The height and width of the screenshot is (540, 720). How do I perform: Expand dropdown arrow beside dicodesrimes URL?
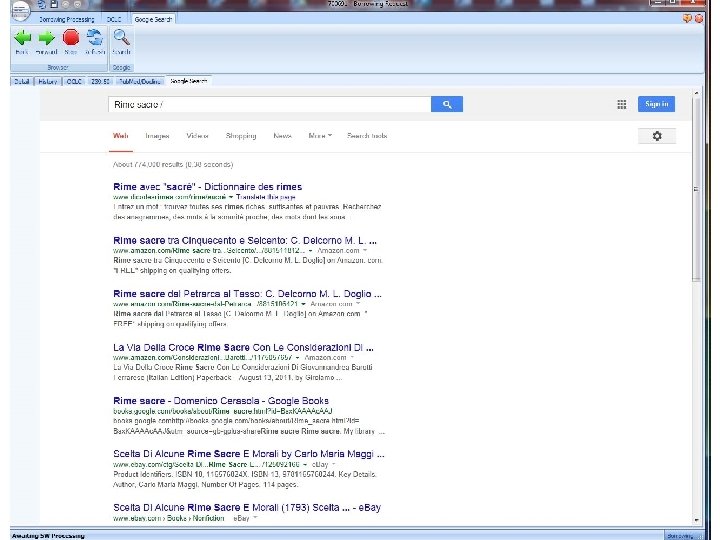pyautogui.click(x=231, y=197)
